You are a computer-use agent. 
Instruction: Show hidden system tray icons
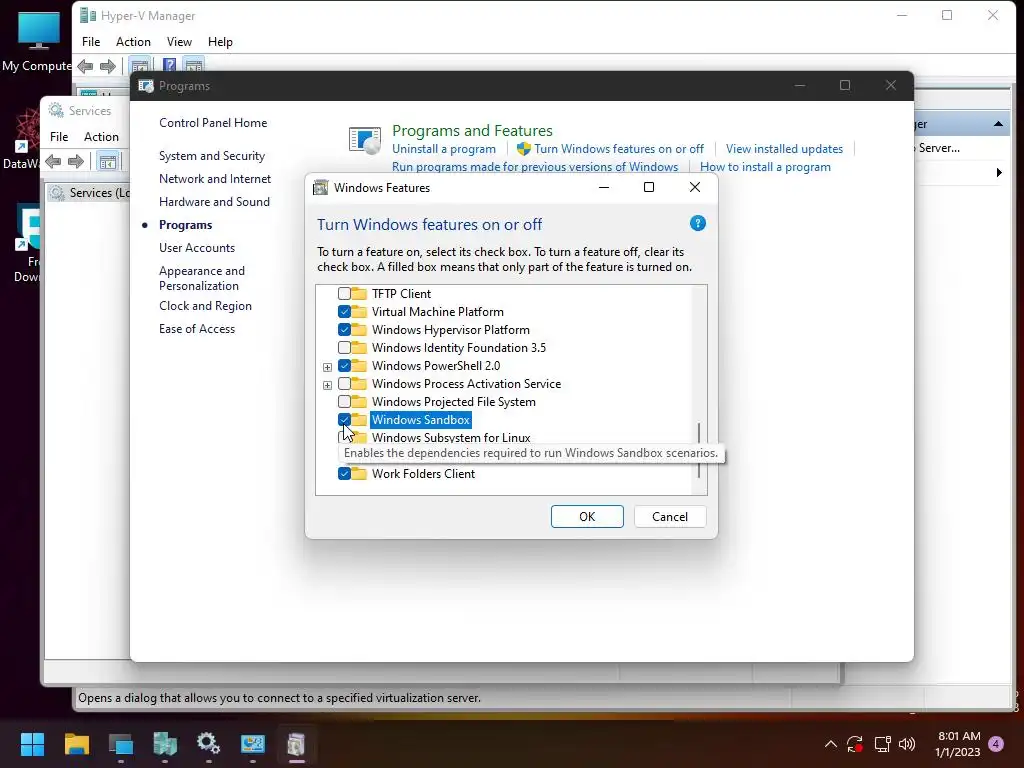point(831,744)
